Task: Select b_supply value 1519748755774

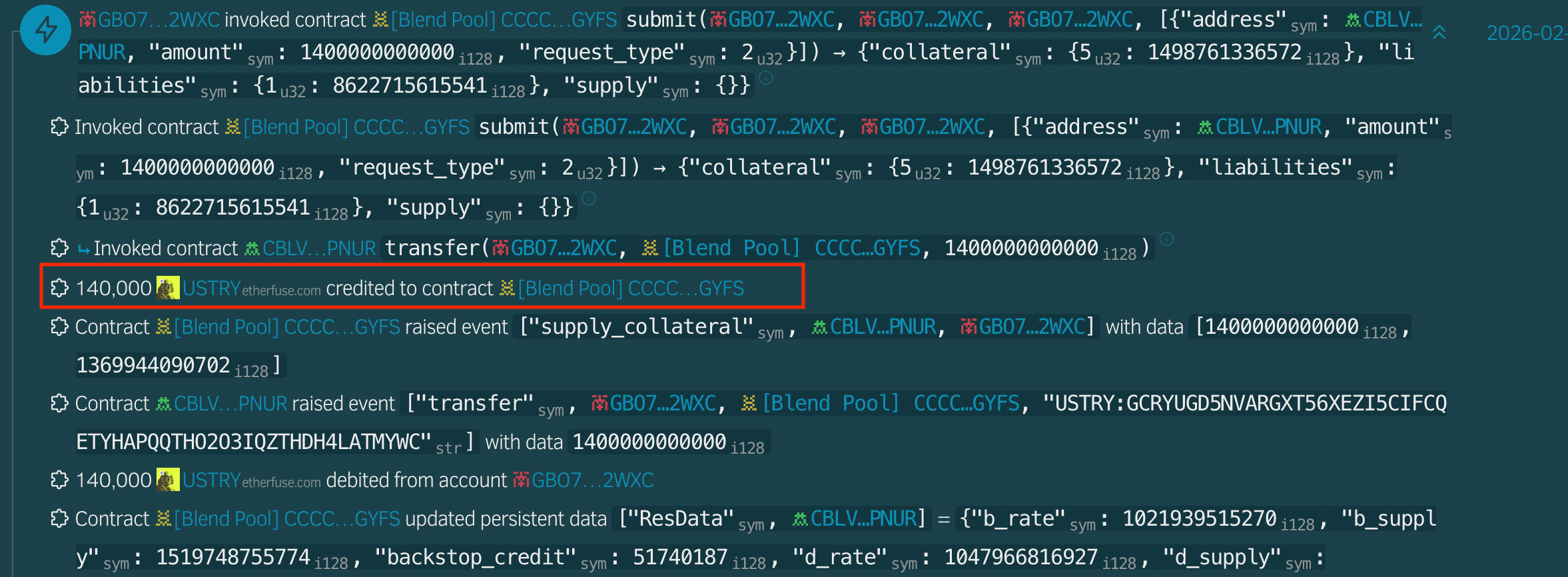Action: pyautogui.click(x=233, y=557)
